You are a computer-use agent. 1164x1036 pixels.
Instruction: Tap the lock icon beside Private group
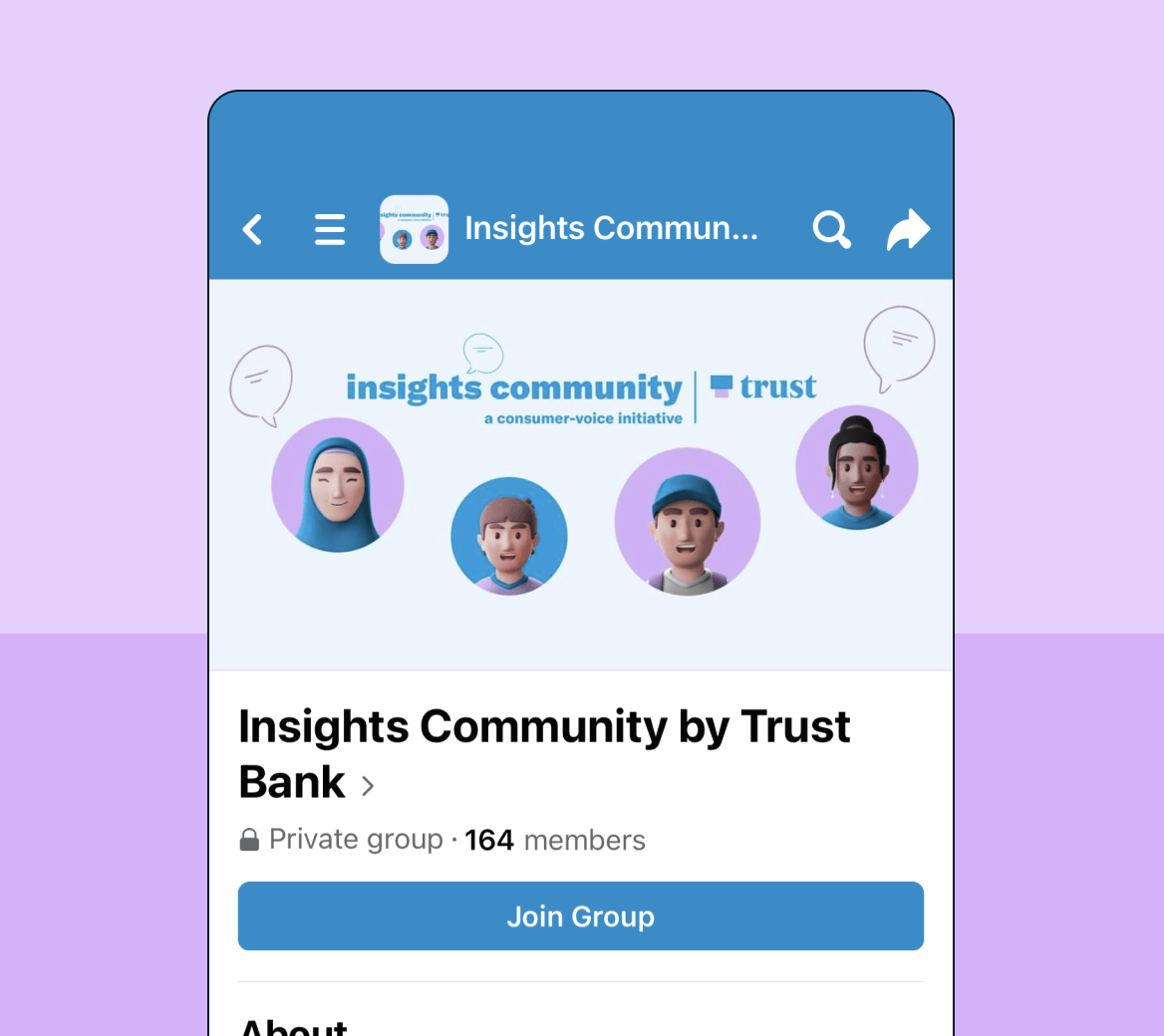pyautogui.click(x=249, y=840)
